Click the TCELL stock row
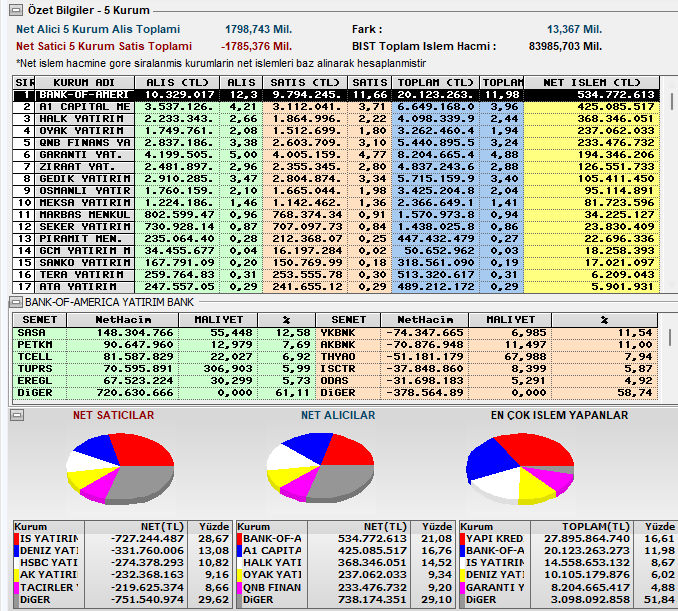 (x=164, y=357)
